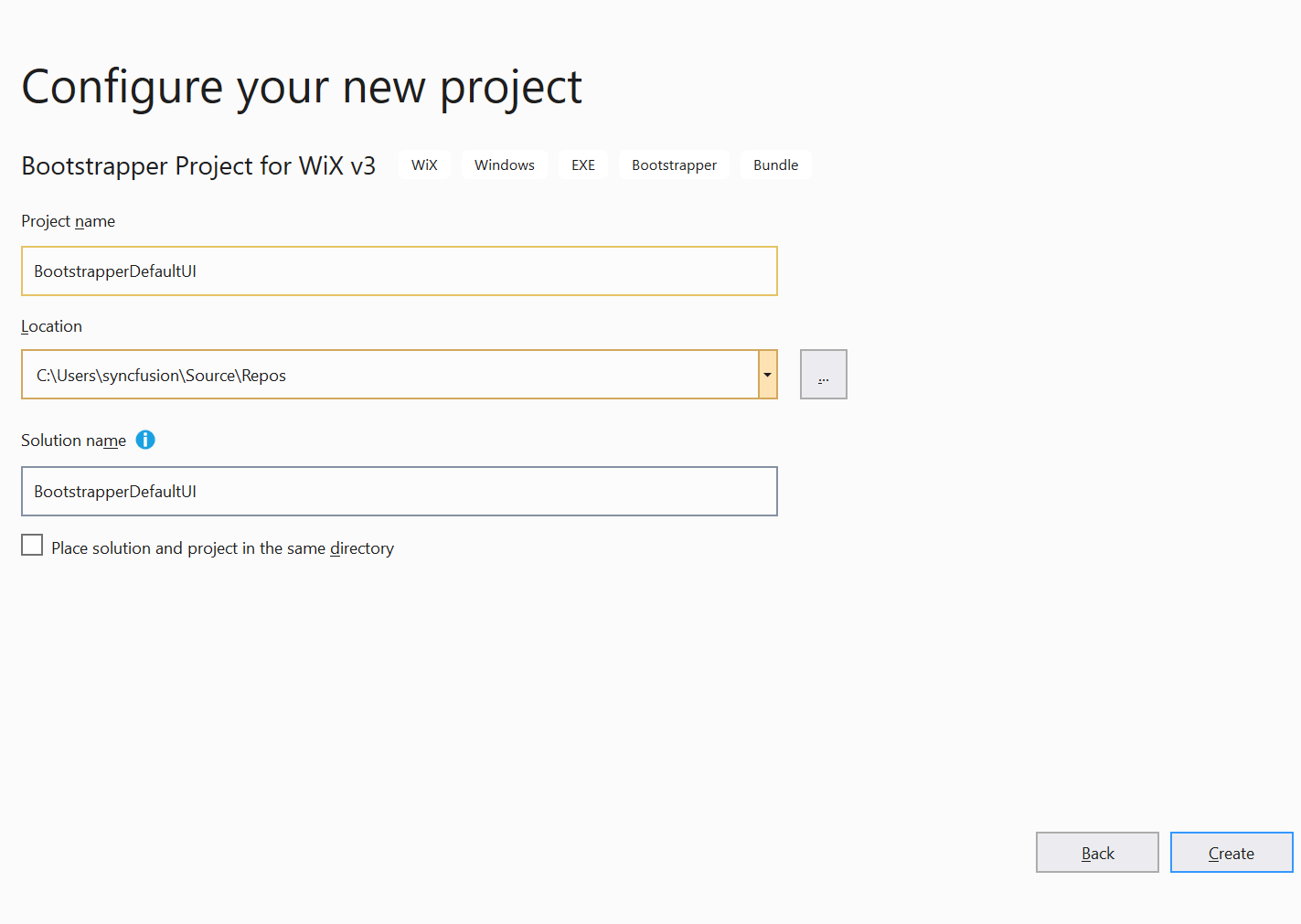Click the "Place solution and project" label text

(222, 548)
